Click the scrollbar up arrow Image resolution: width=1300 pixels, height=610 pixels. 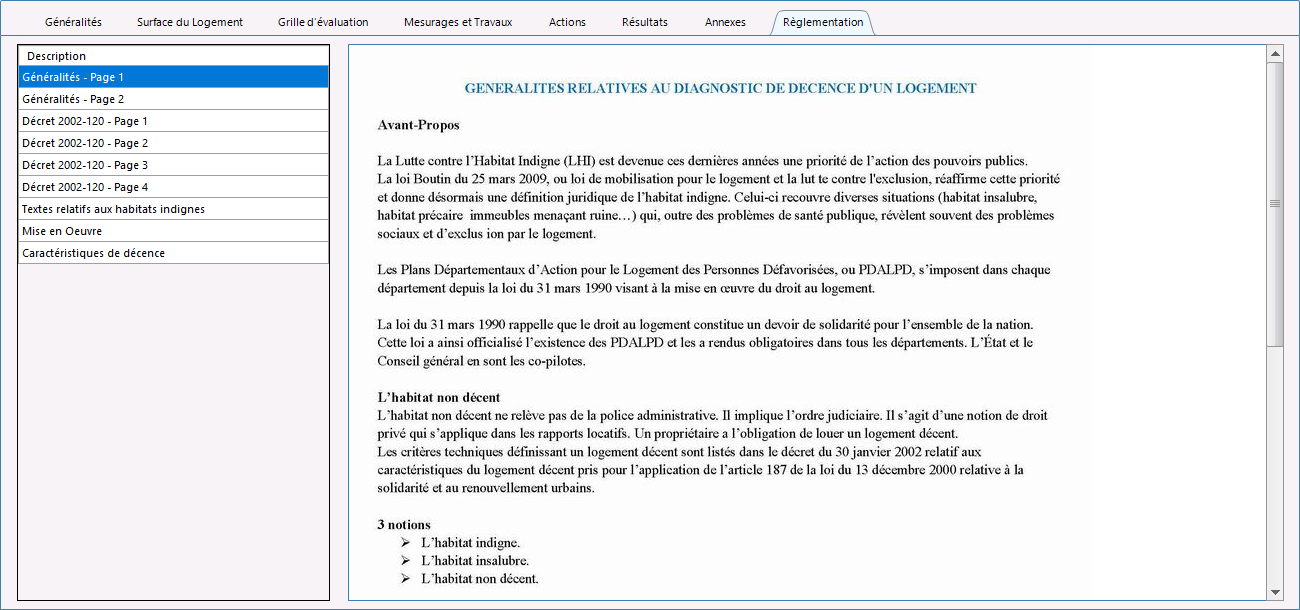(1275, 53)
